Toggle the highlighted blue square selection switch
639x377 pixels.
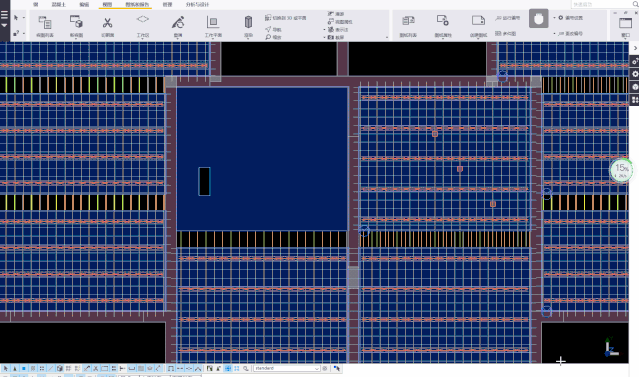24,368
